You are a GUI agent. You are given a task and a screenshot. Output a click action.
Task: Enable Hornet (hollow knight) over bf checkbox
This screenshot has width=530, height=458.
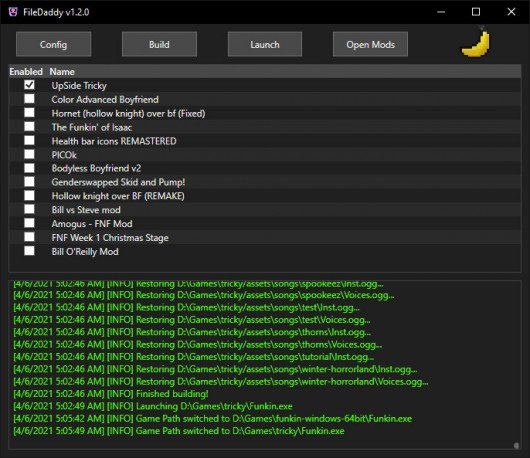pos(29,113)
